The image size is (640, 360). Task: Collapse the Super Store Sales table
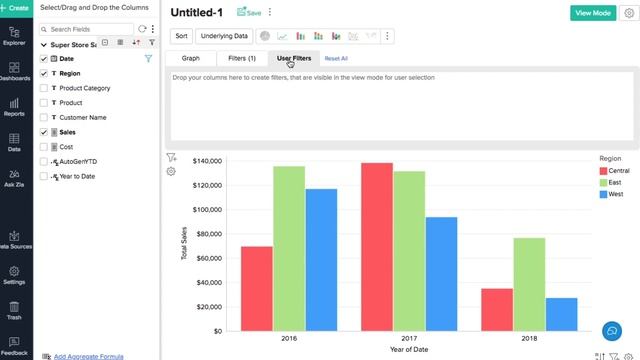[44, 45]
